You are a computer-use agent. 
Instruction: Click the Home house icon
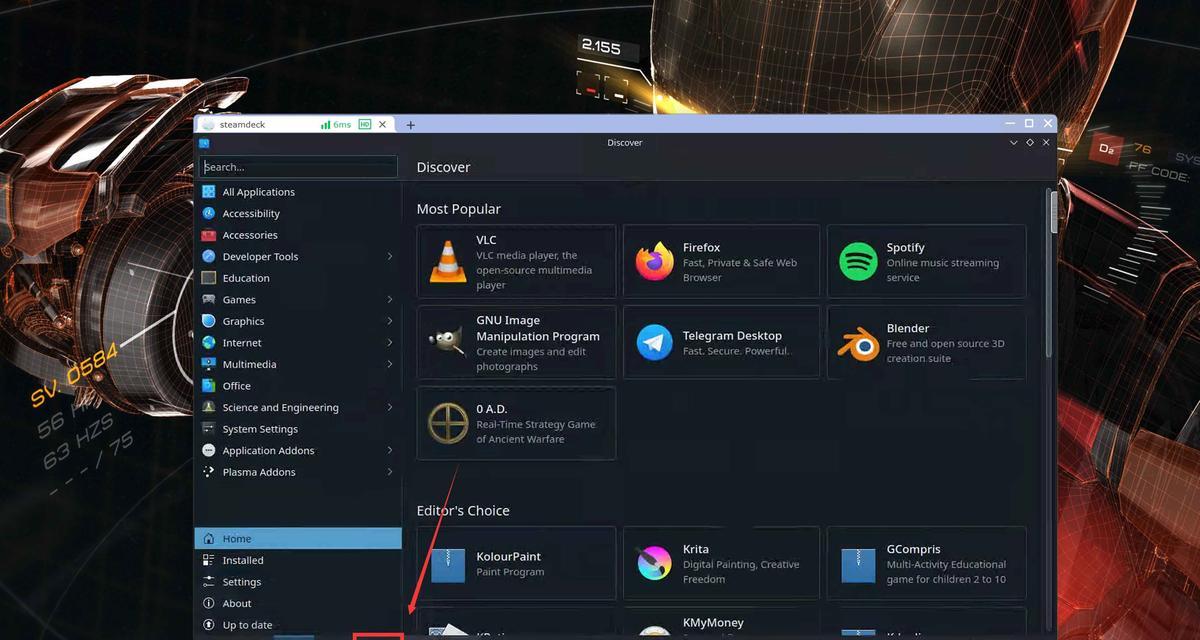pos(208,538)
